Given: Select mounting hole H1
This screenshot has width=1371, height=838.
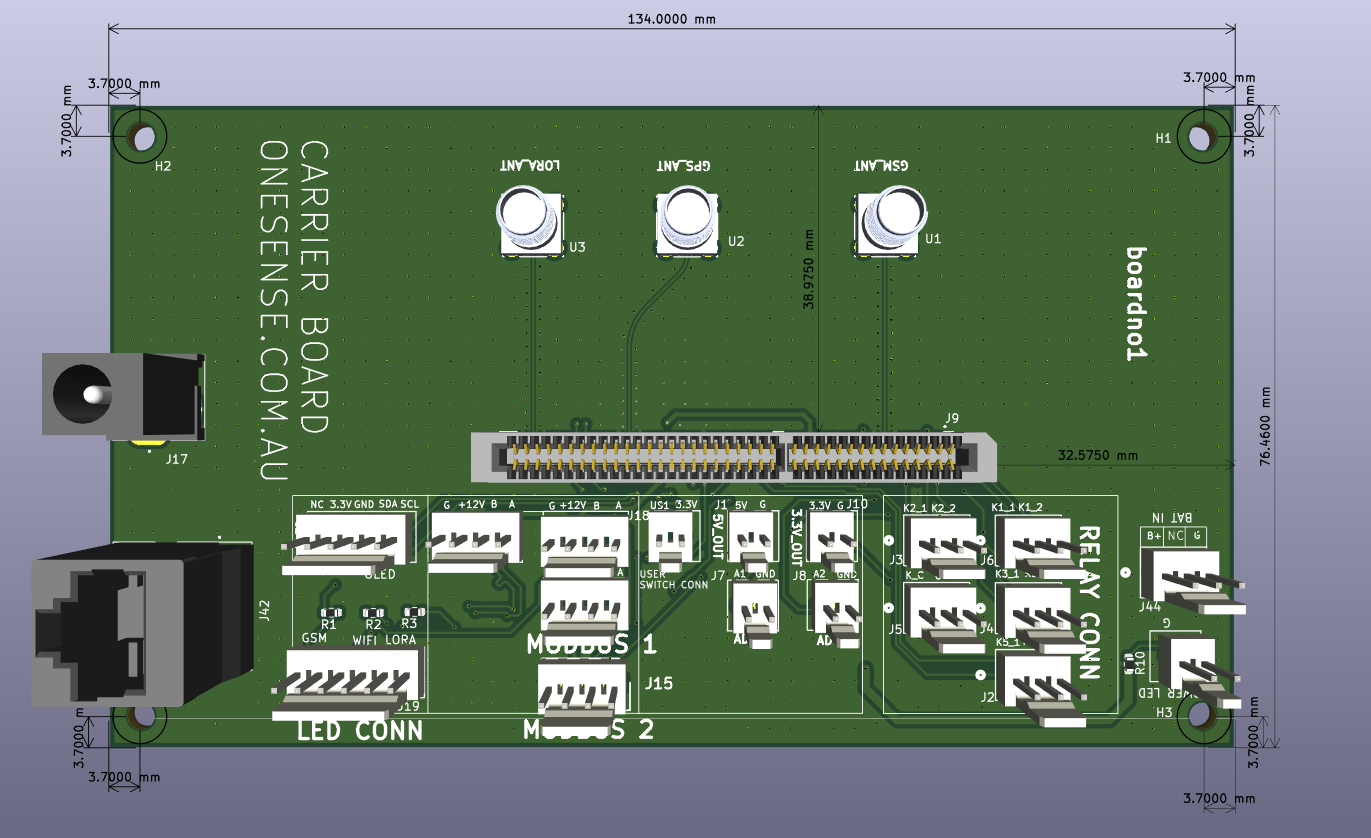Looking at the screenshot, I should tap(1203, 135).
